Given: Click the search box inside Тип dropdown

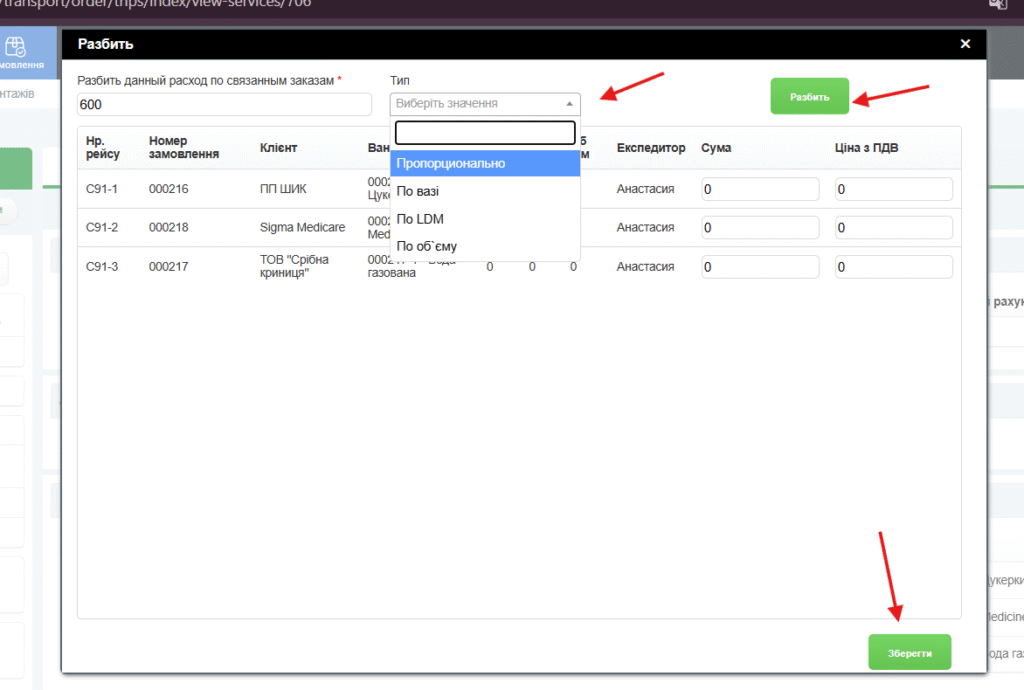Looking at the screenshot, I should pyautogui.click(x=485, y=133).
